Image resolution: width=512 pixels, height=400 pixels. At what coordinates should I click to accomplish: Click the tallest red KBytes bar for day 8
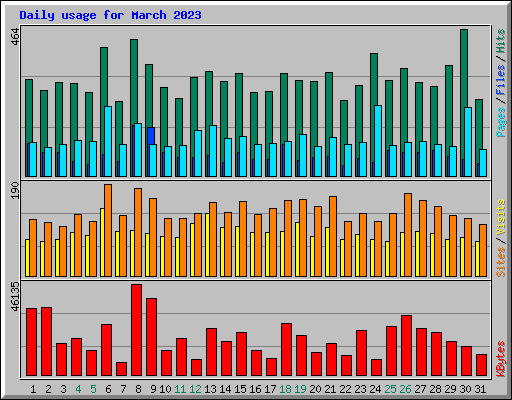(x=136, y=330)
